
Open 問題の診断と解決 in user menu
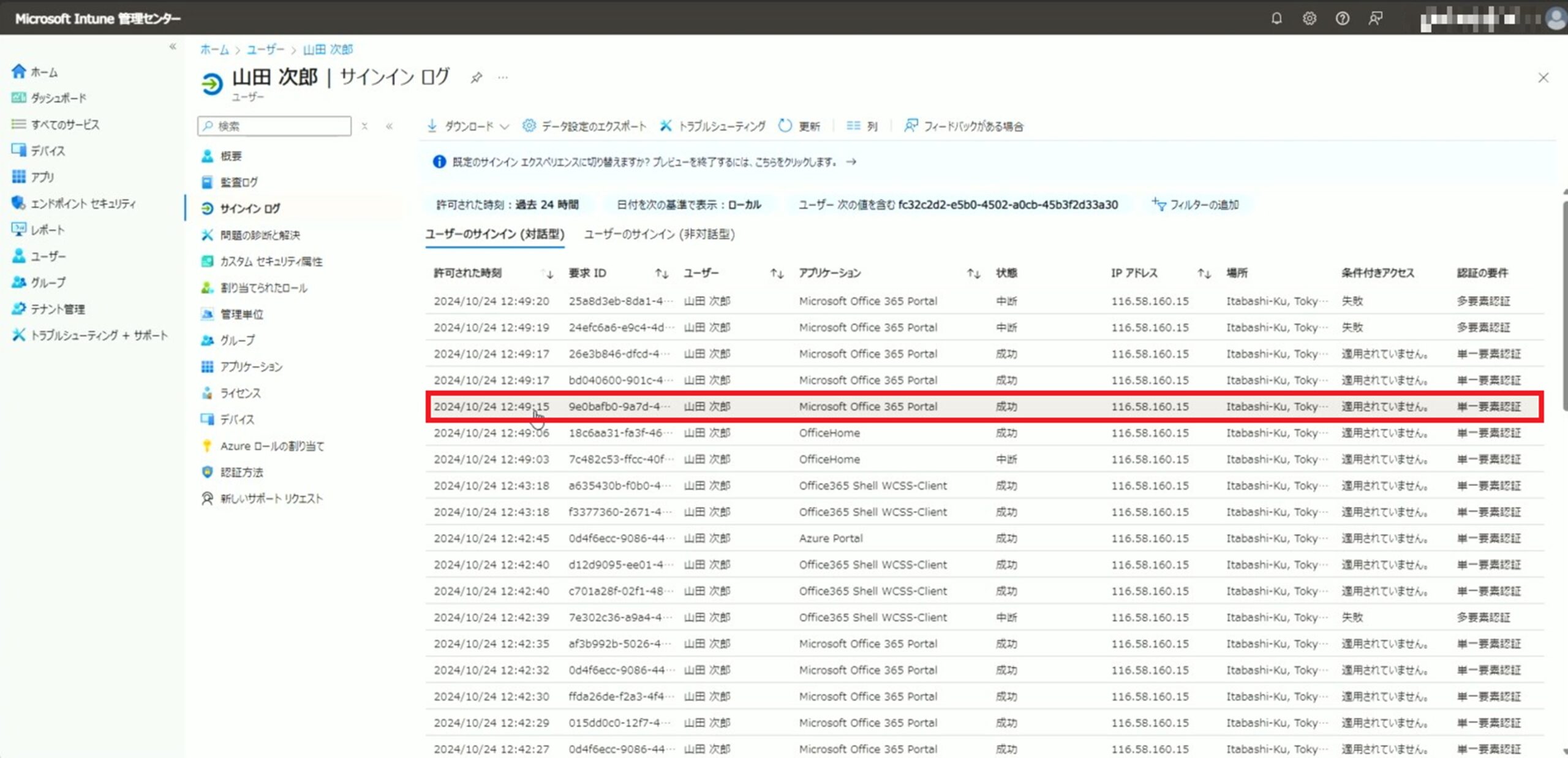pyautogui.click(x=251, y=235)
